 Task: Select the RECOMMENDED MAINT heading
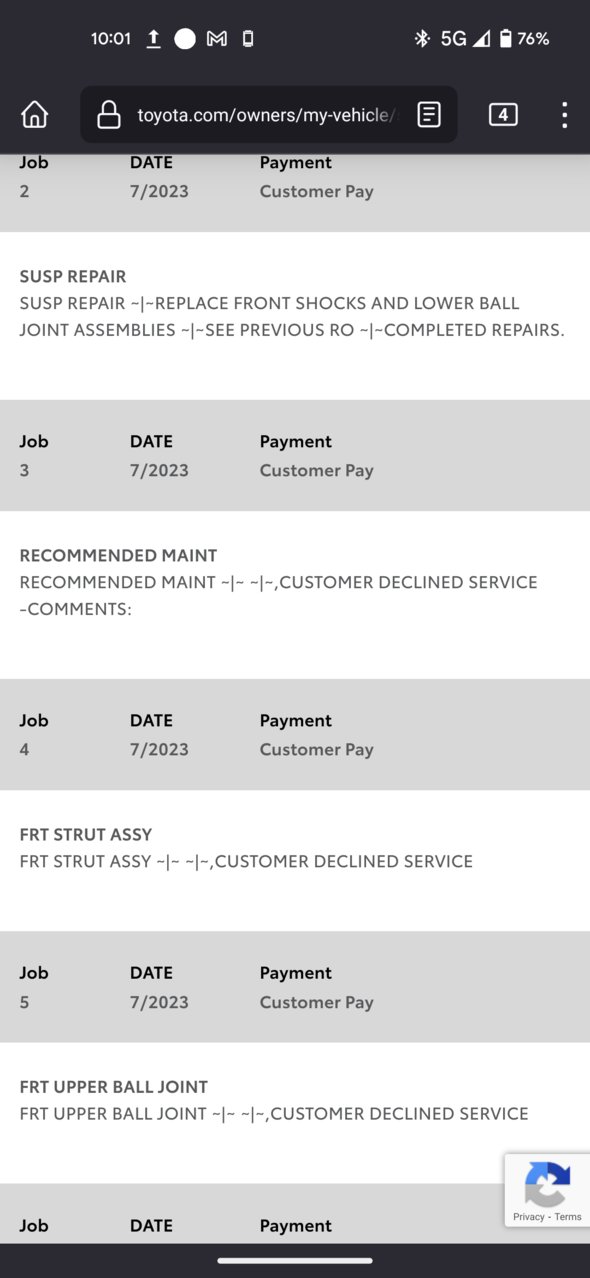(118, 555)
